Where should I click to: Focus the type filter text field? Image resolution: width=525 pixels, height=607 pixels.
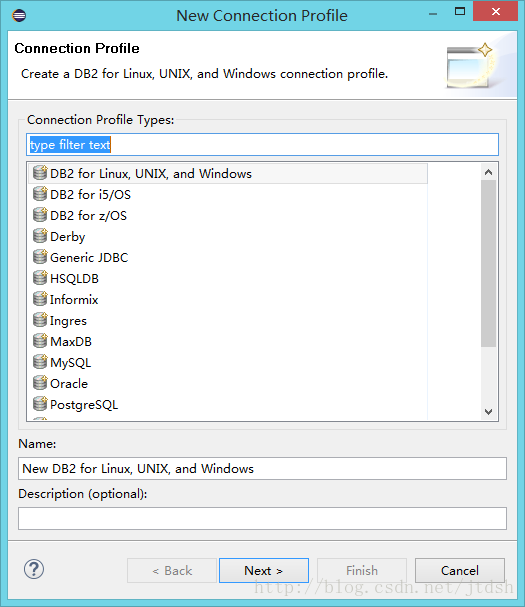pyautogui.click(x=262, y=144)
